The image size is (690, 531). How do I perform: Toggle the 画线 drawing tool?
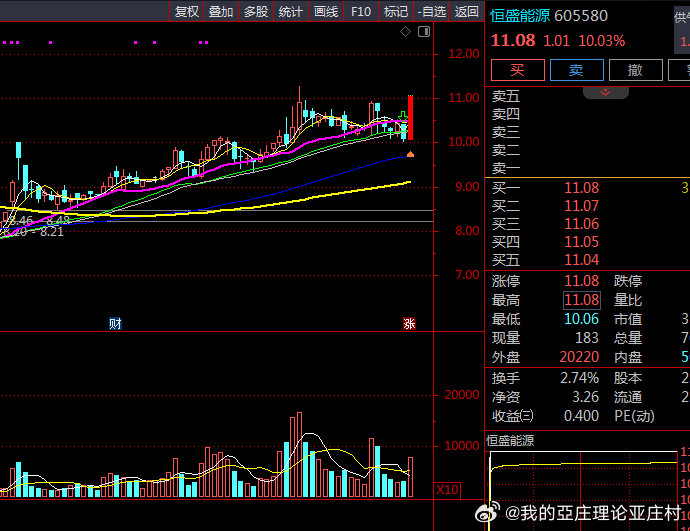[x=326, y=12]
